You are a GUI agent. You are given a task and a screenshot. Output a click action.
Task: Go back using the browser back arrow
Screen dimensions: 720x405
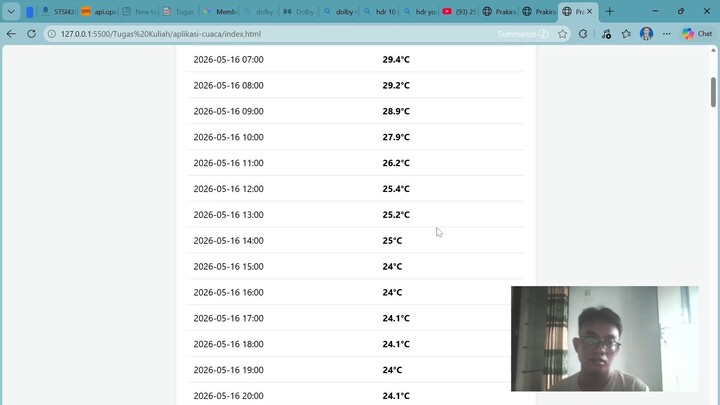(x=11, y=34)
